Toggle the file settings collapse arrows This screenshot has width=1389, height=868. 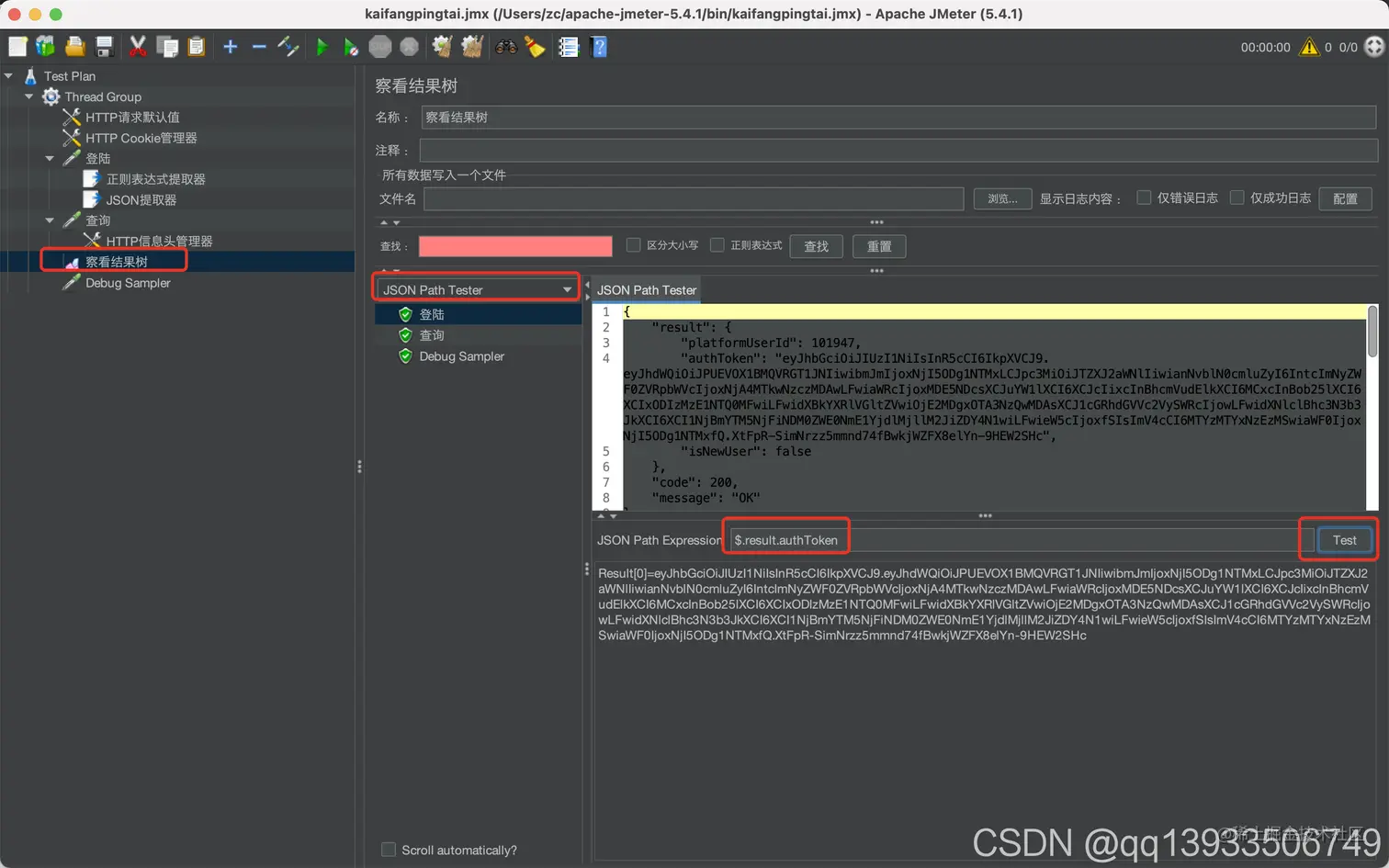tap(390, 222)
